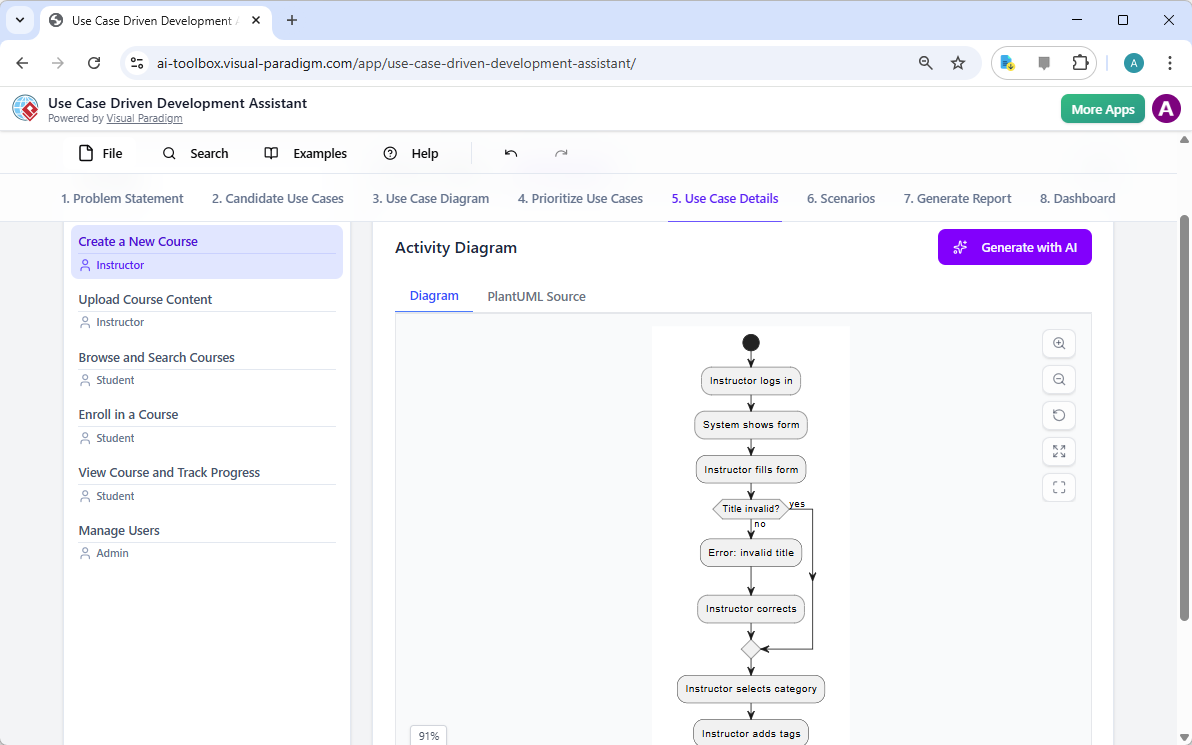The height and width of the screenshot is (745, 1192).
Task: Open the Chrome browser menu
Action: [1170, 62]
